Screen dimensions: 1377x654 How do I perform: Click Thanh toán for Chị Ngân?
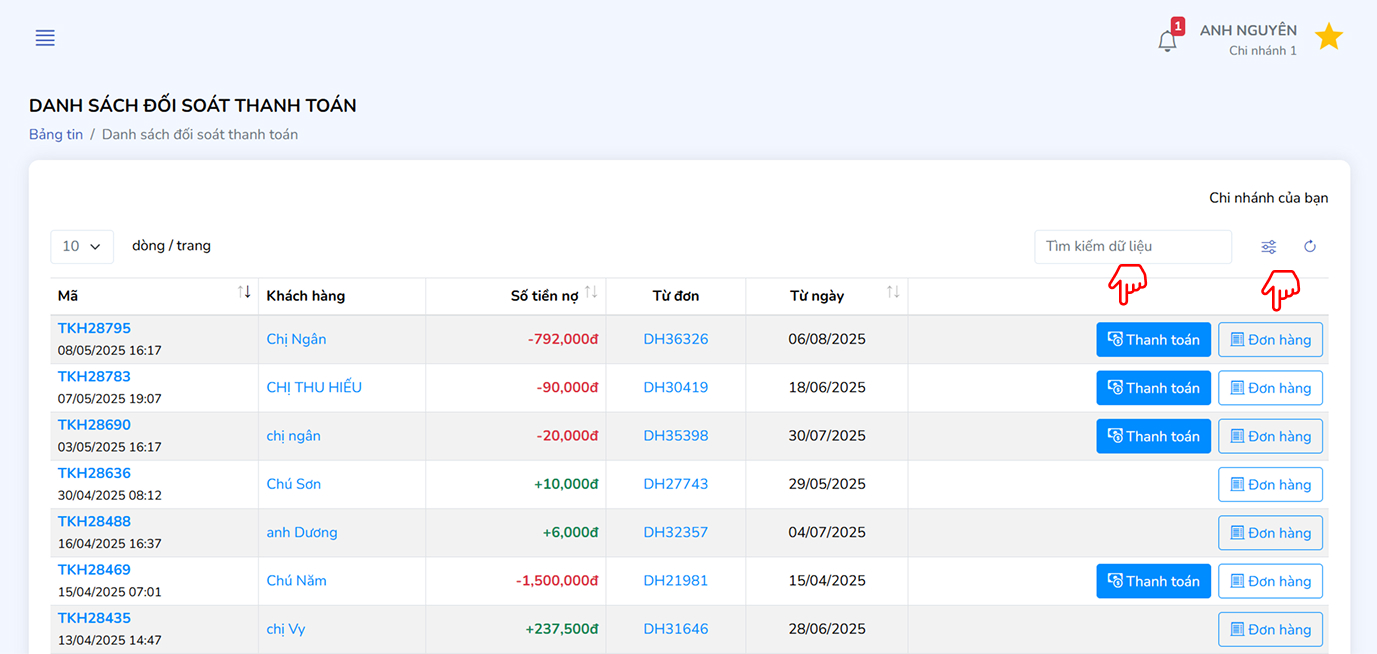point(1153,340)
